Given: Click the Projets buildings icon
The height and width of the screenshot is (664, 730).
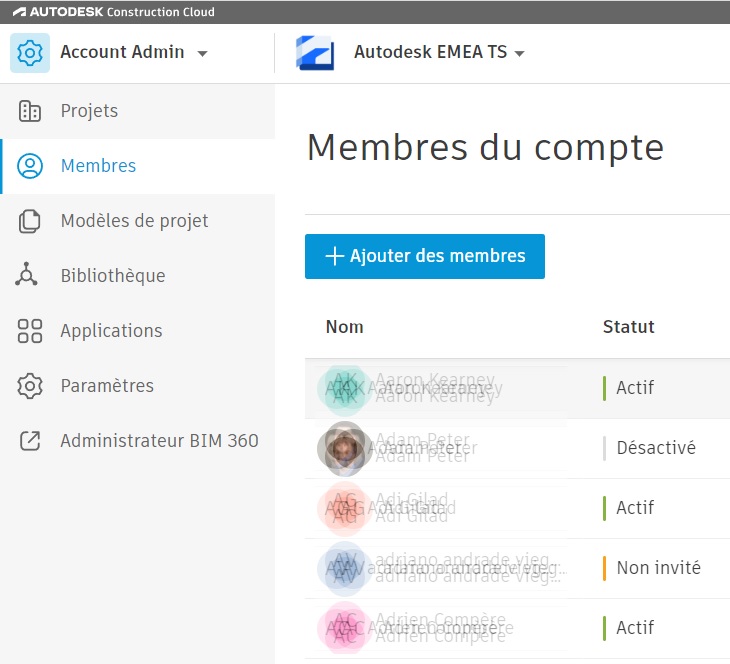Looking at the screenshot, I should [30, 111].
